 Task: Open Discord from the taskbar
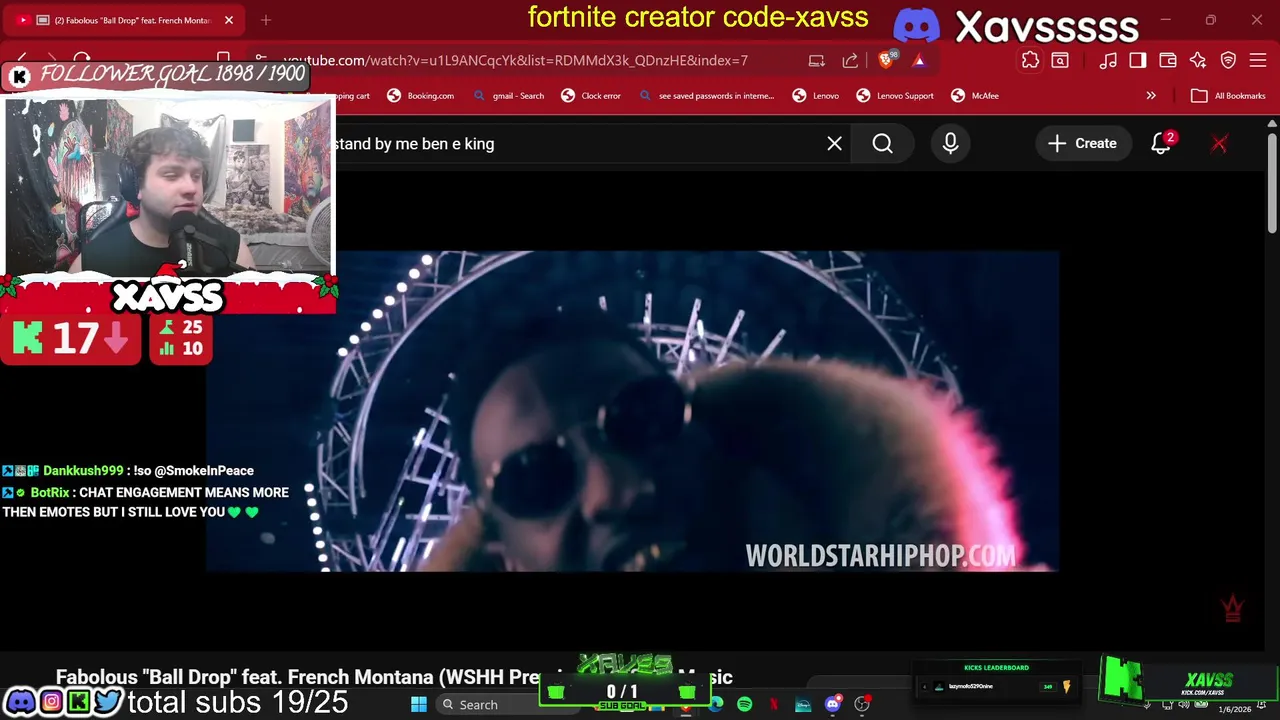pos(832,704)
